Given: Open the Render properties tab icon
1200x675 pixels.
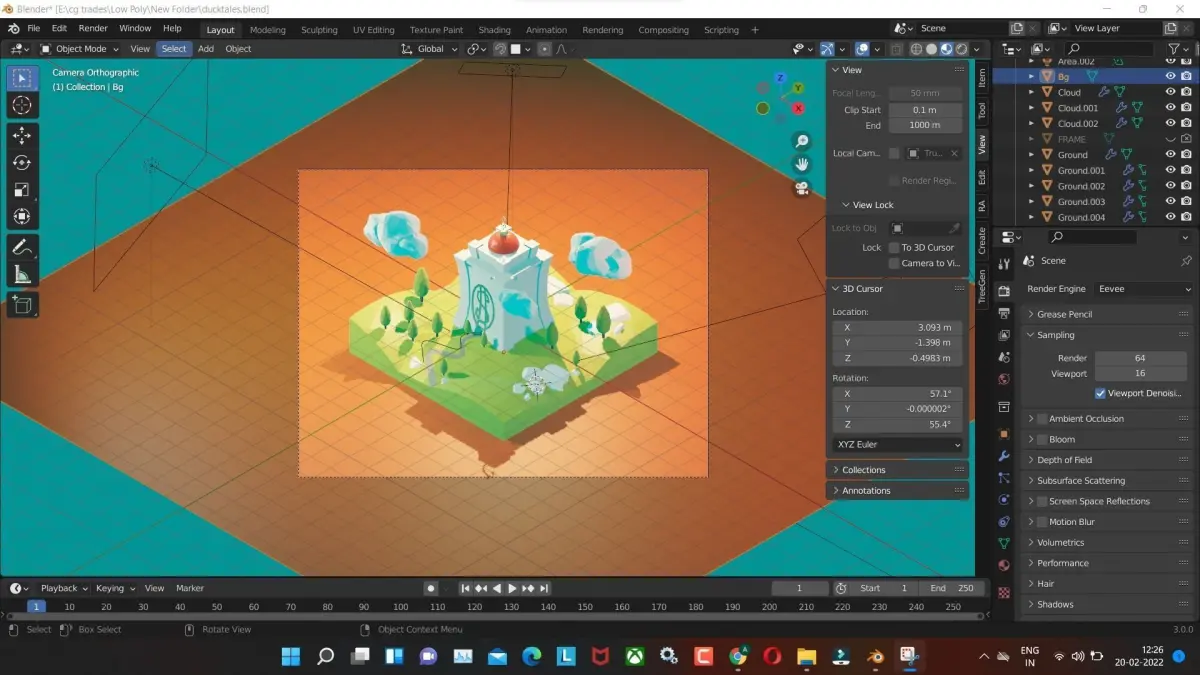Looking at the screenshot, I should click(1004, 289).
